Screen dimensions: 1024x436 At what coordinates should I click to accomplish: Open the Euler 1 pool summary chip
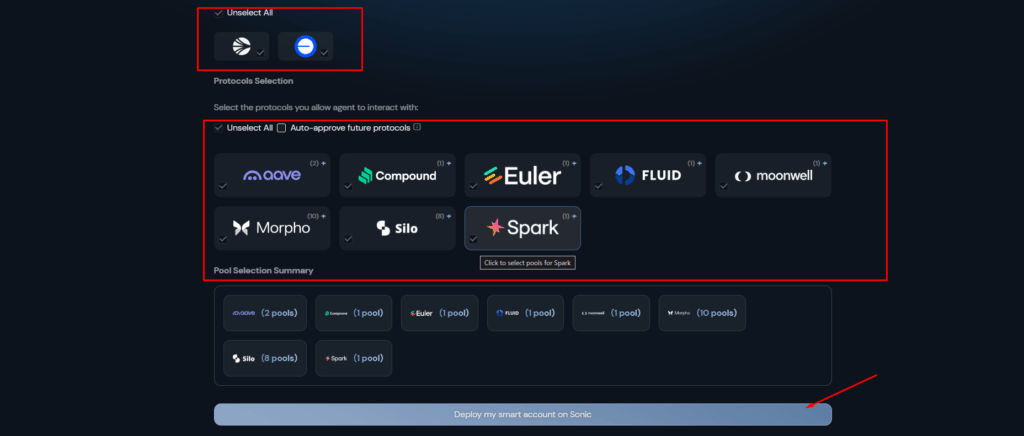click(439, 313)
